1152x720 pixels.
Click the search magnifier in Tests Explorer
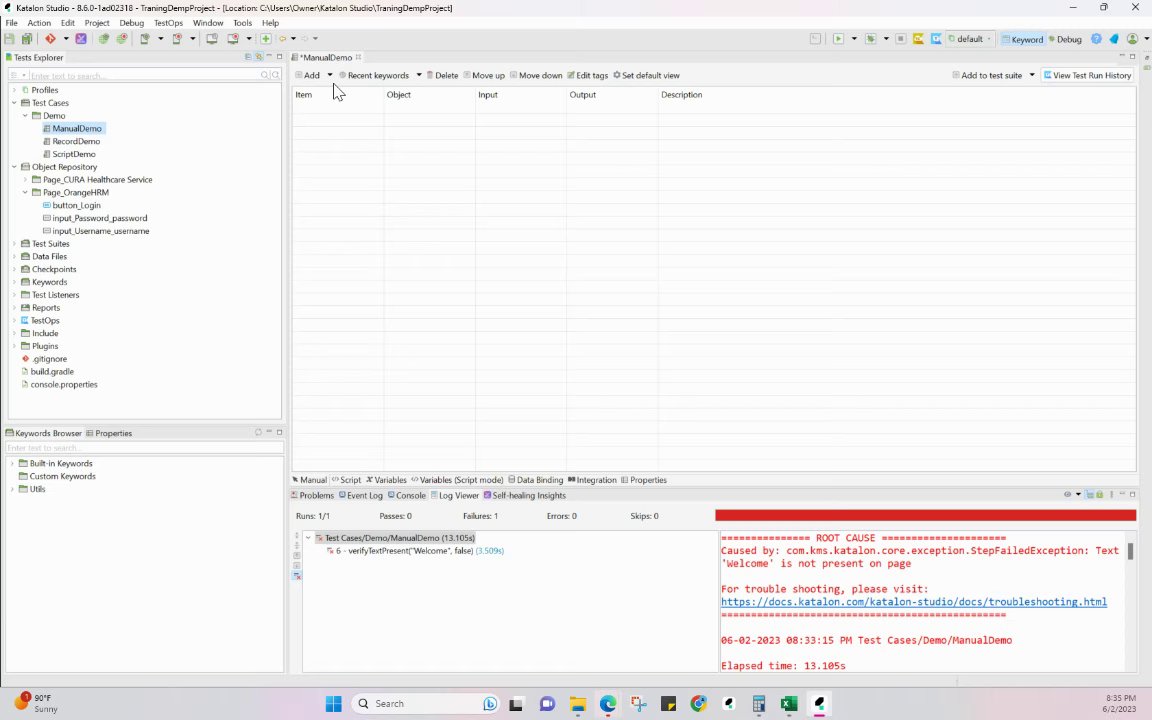tap(264, 75)
